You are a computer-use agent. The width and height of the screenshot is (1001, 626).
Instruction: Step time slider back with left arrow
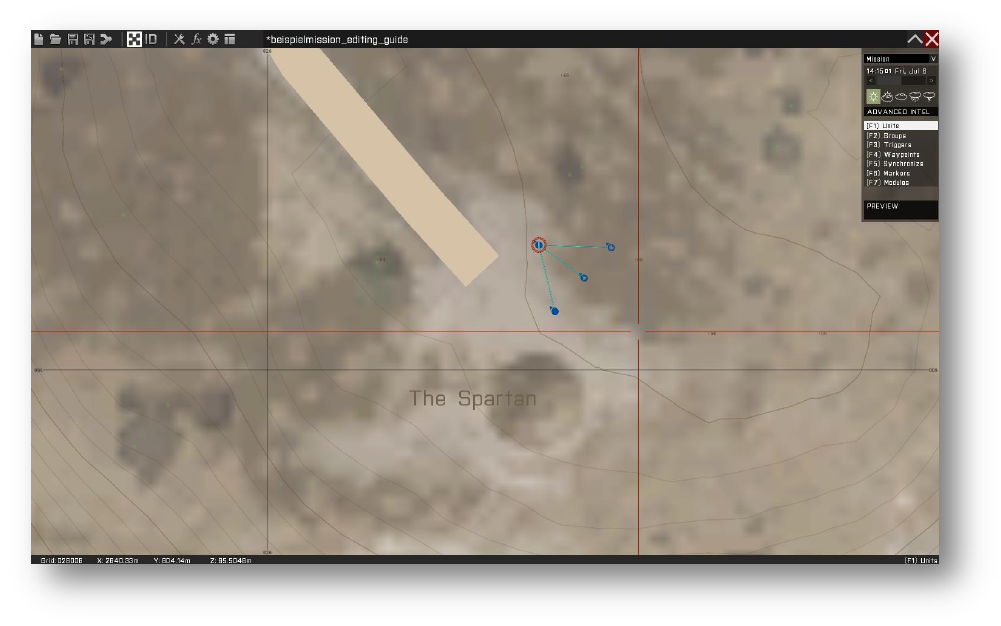(x=871, y=81)
